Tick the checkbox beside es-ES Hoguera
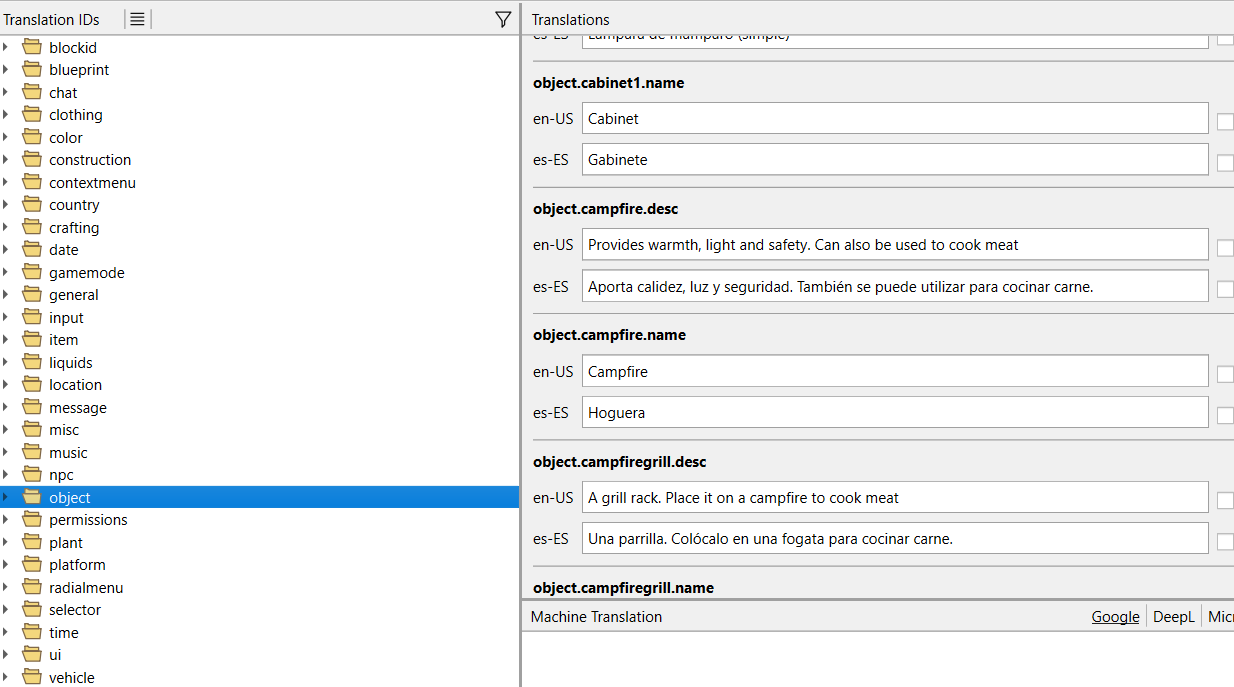1234x687 pixels. click(x=1225, y=415)
